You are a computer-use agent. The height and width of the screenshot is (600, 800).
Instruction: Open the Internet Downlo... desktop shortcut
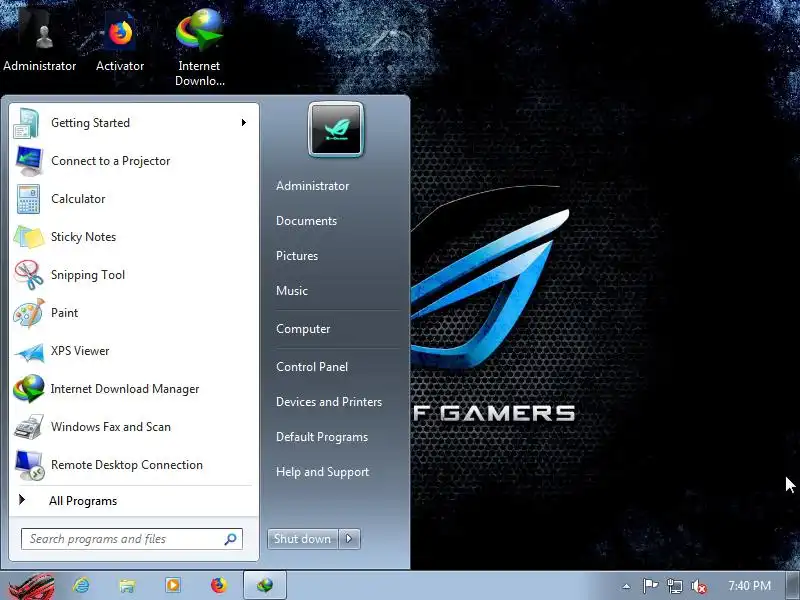199,47
